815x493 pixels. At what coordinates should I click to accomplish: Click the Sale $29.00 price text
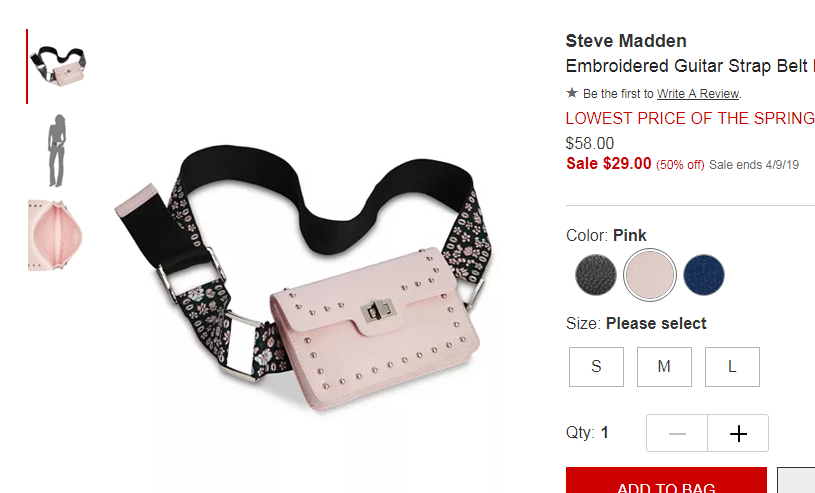(609, 163)
